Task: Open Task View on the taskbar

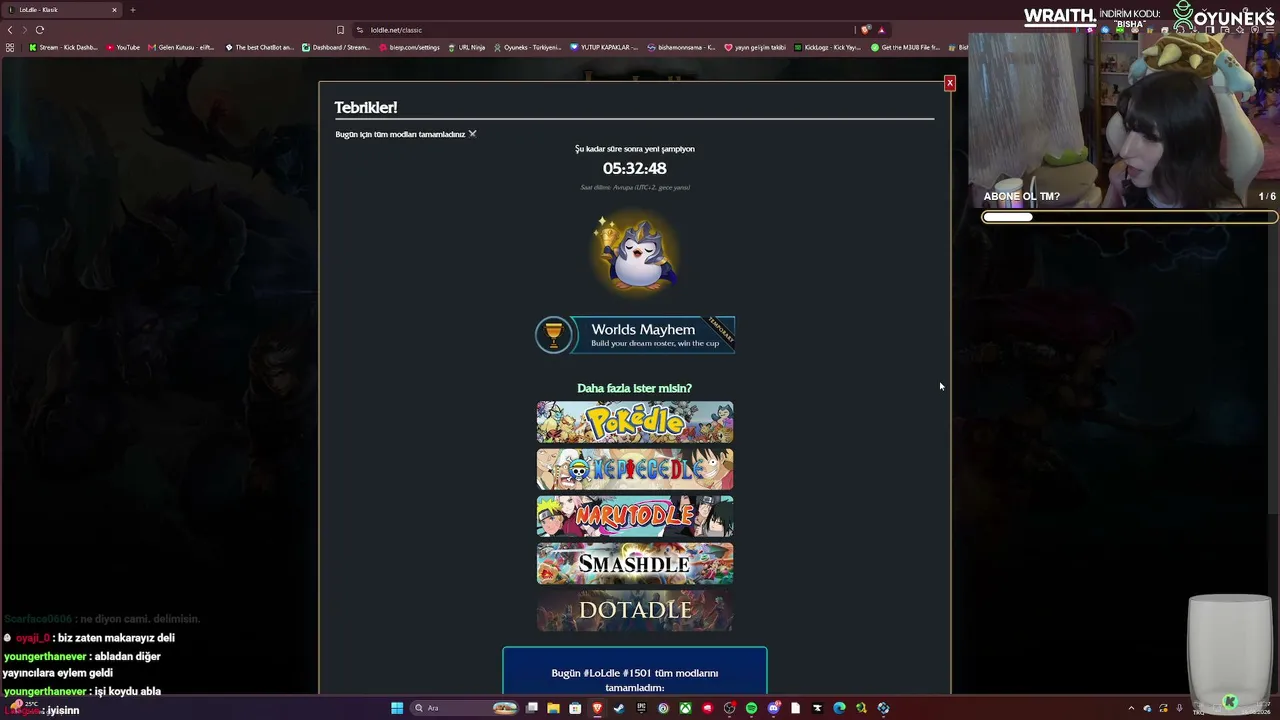Action: coord(532,708)
